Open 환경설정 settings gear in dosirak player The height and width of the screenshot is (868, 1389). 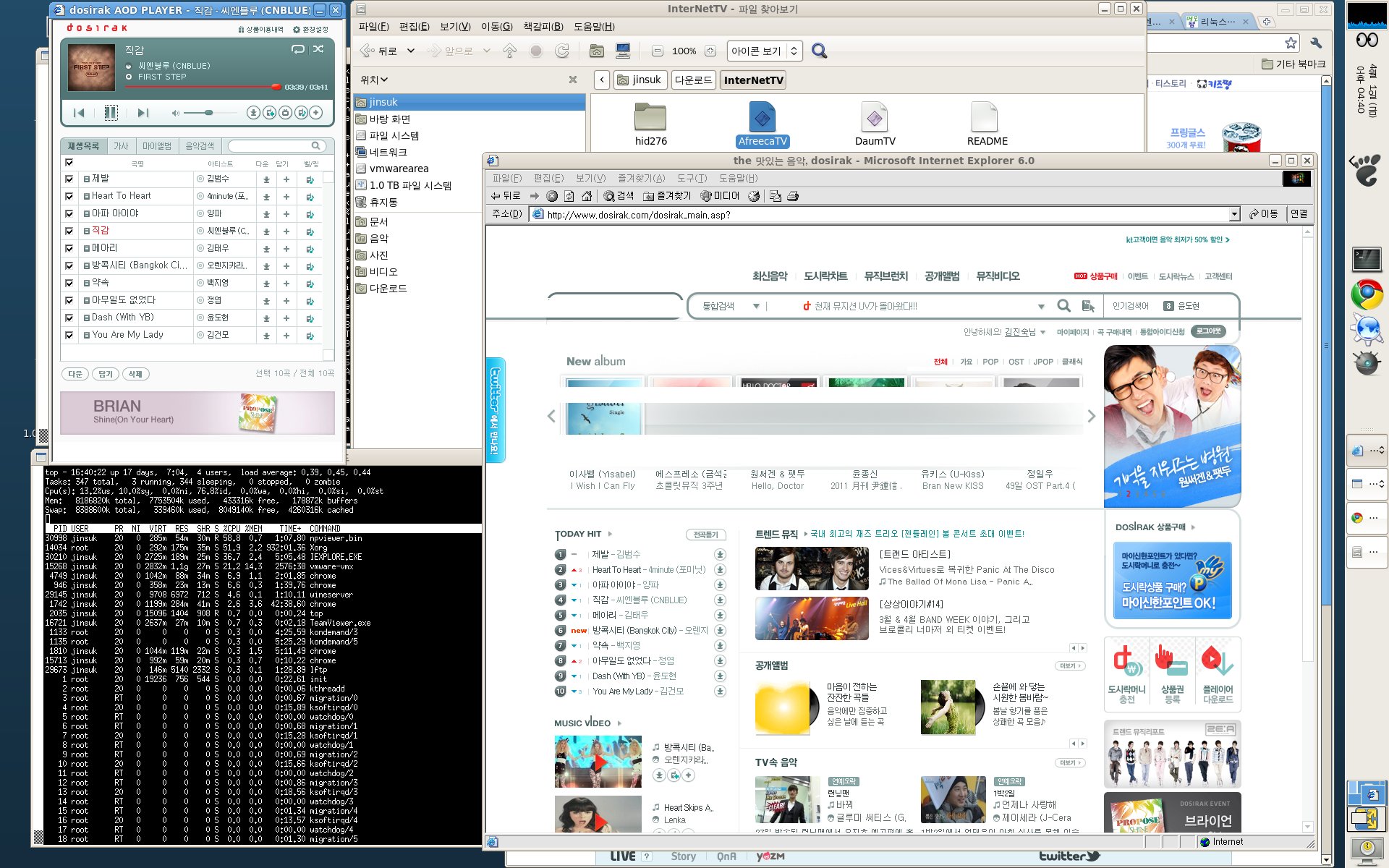coord(310,30)
